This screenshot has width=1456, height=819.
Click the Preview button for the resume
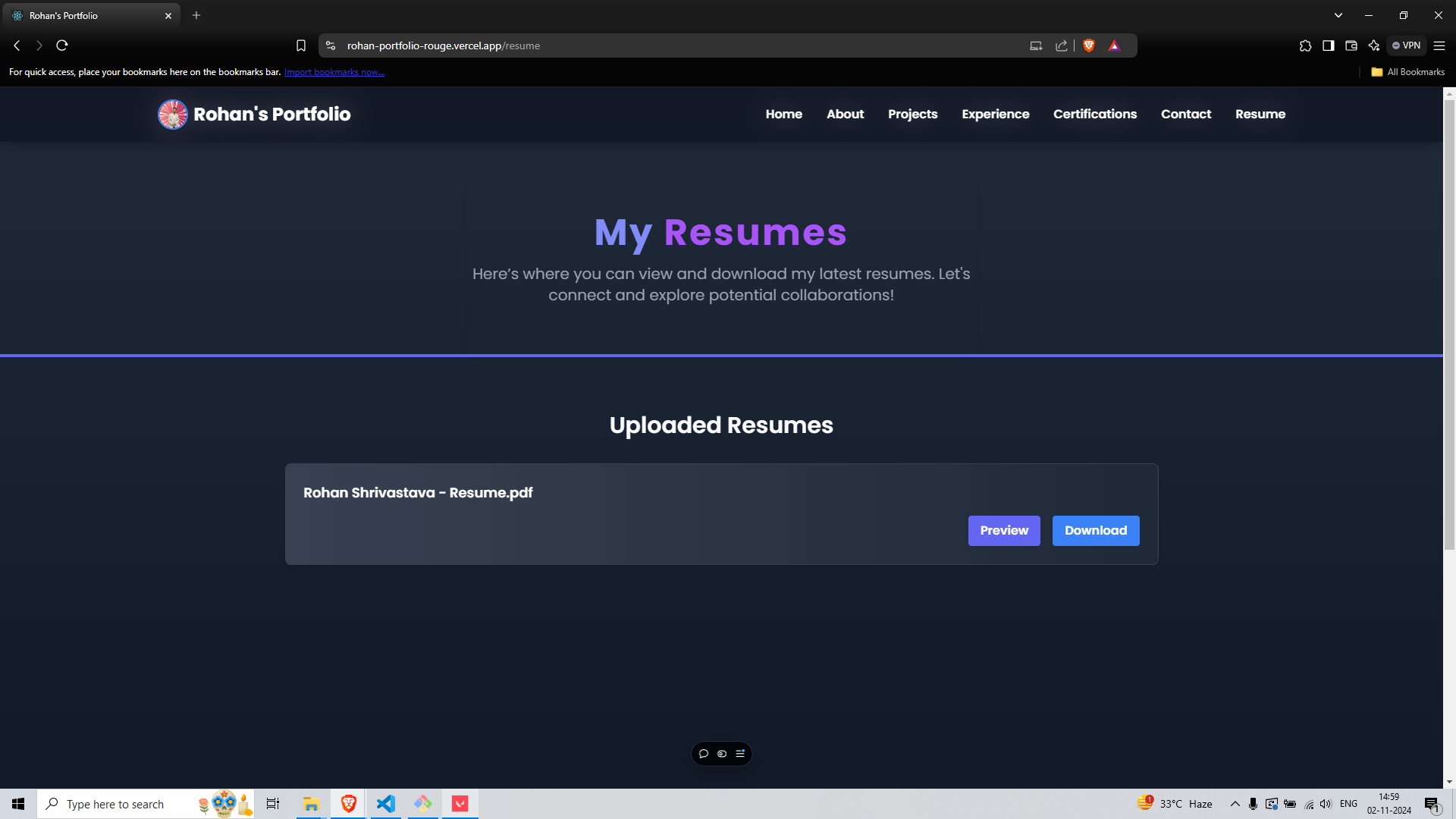tap(1003, 531)
